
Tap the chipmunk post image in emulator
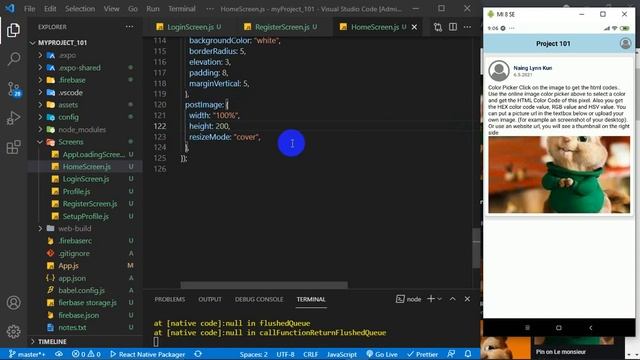[x=559, y=174]
